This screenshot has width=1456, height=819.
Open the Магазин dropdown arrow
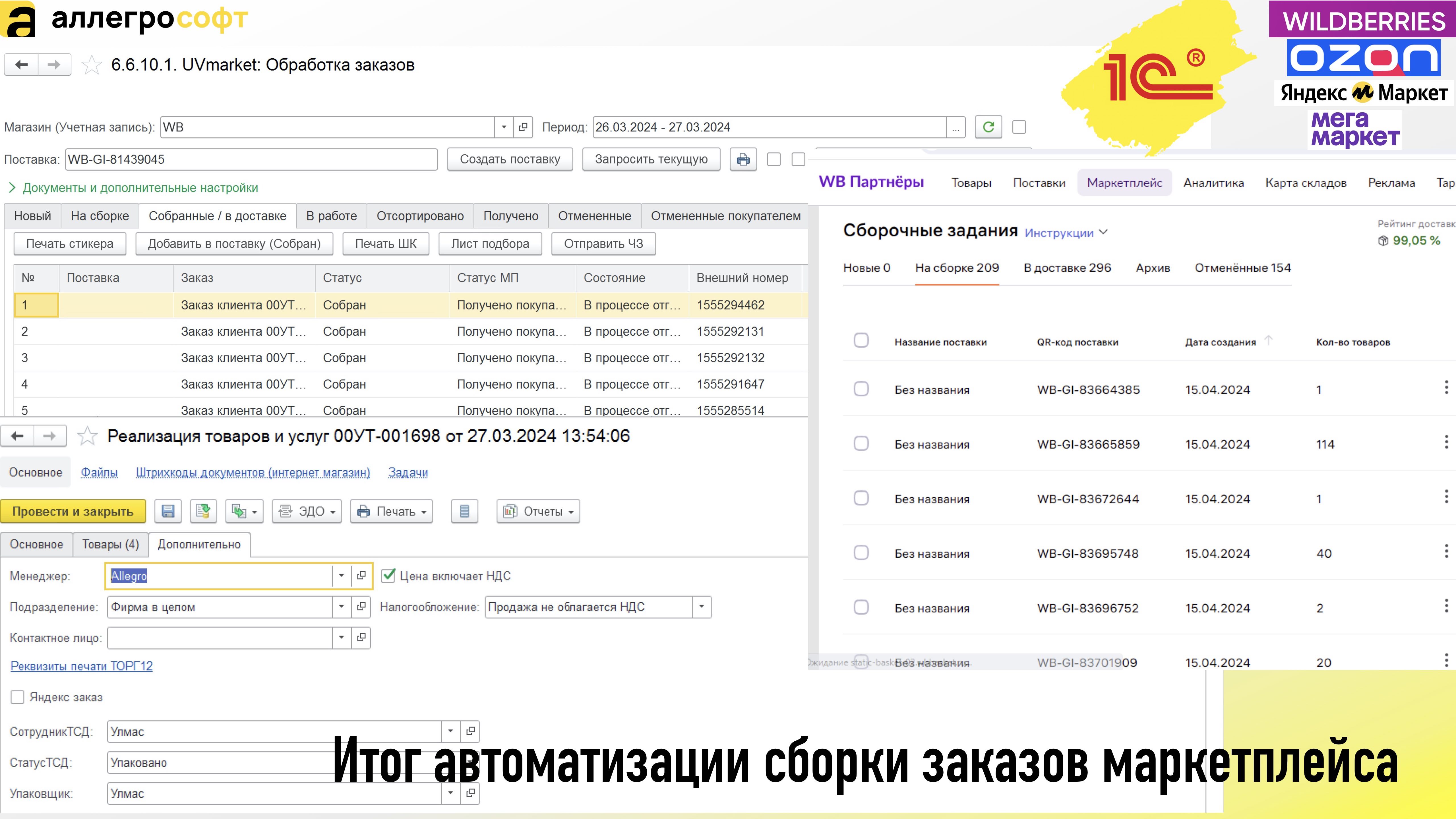504,127
